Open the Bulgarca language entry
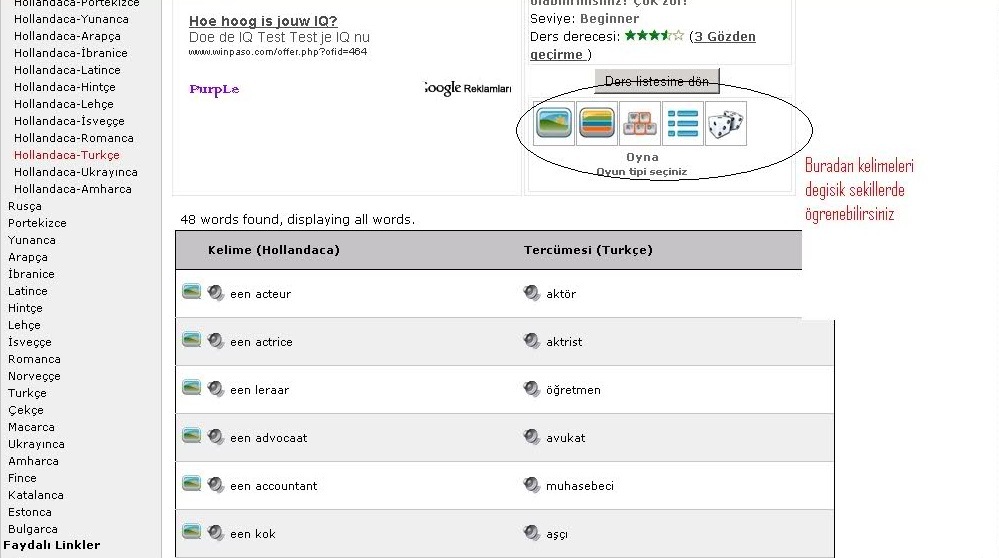 [33, 529]
